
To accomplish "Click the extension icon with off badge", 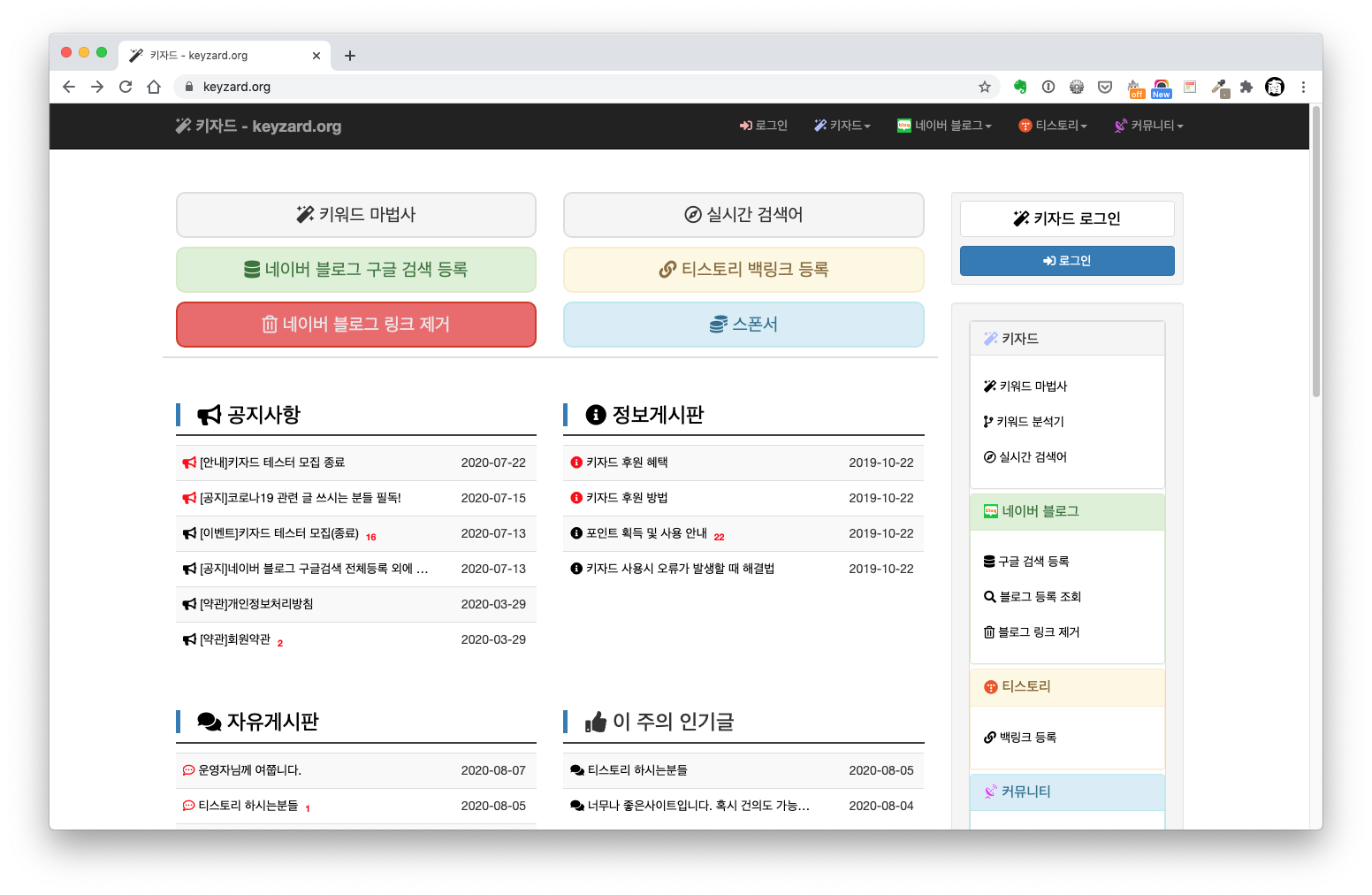I will 1135,88.
